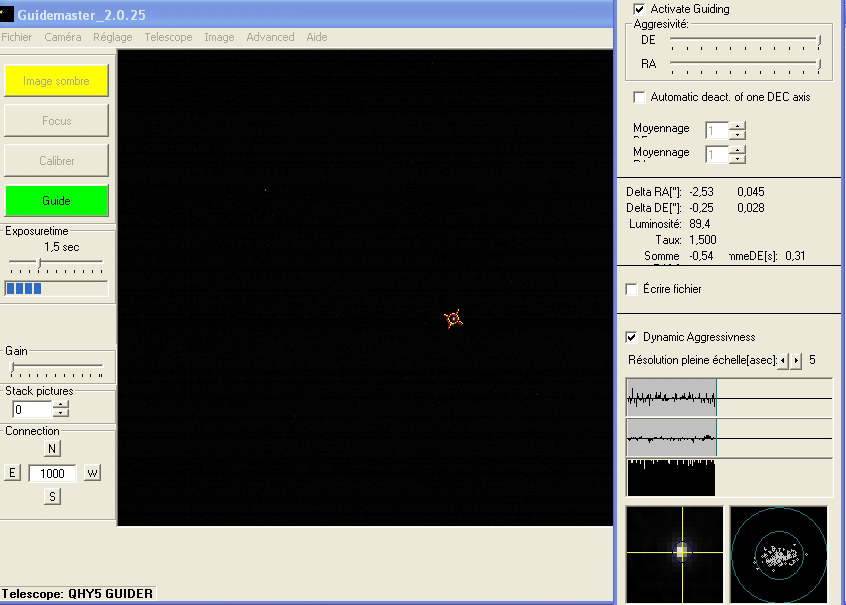Toggle the Dynamic Aggressivness checkbox
Screen dimensions: 846x605
tap(631, 337)
